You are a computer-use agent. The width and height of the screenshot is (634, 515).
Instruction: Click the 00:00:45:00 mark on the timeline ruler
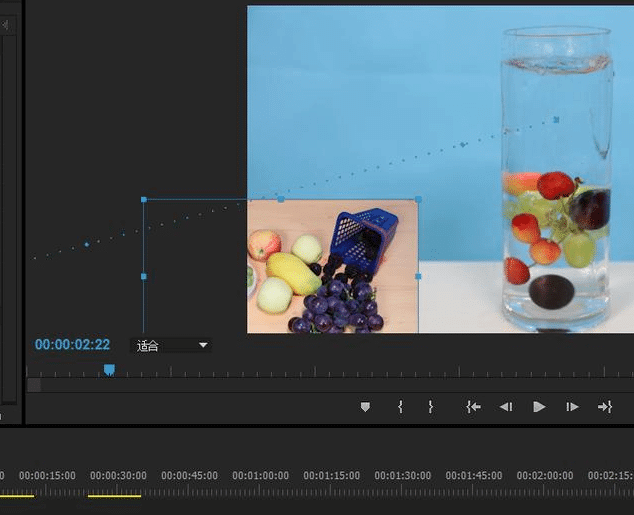189,475
